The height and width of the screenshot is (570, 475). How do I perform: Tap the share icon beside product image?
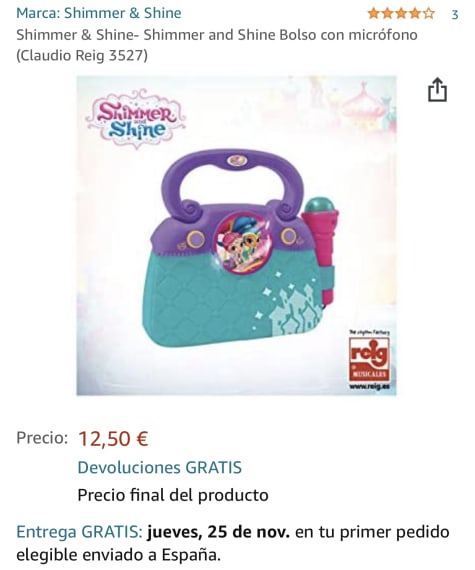pos(437,89)
